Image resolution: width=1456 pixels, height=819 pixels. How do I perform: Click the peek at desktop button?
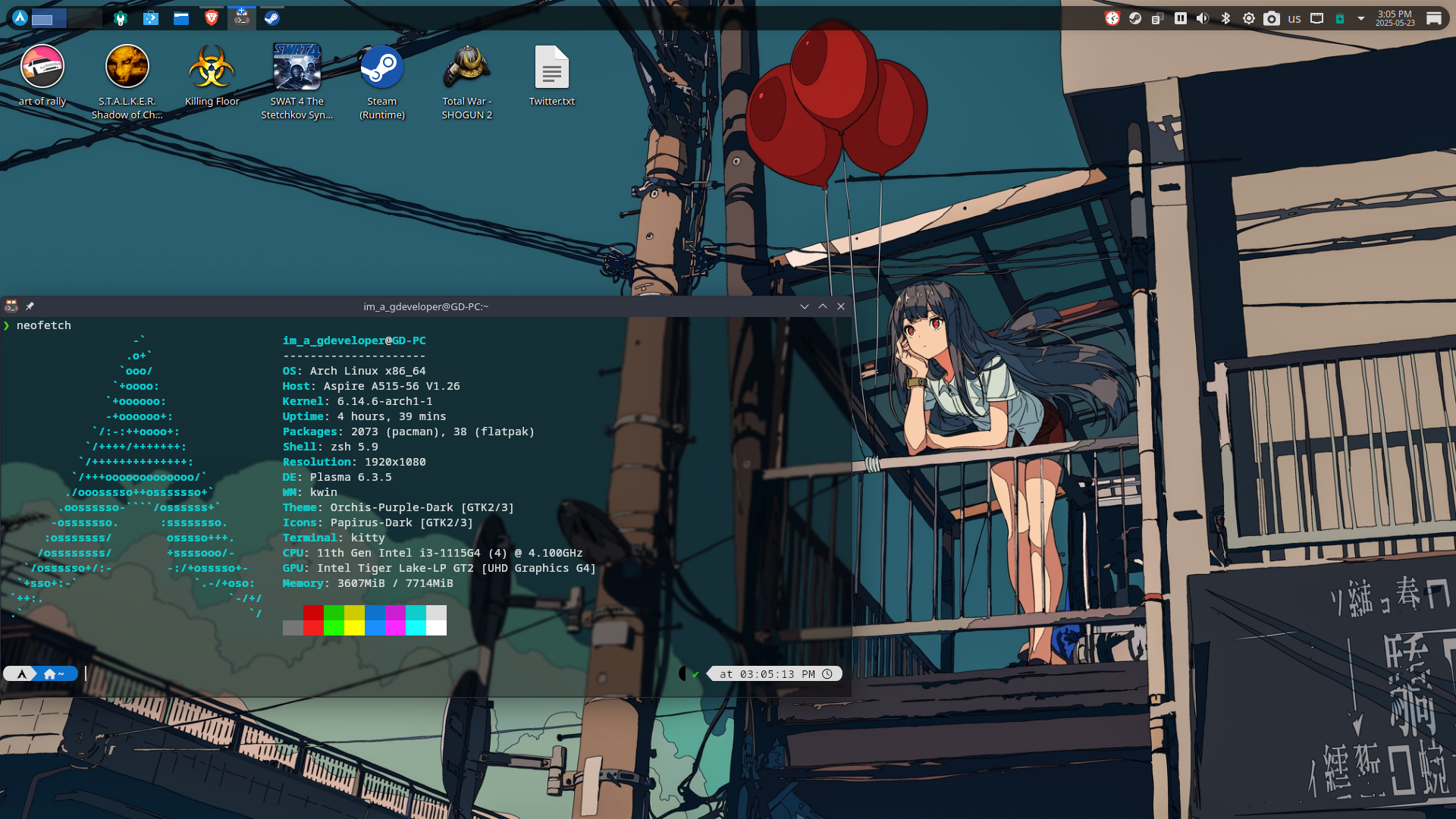(x=1434, y=18)
